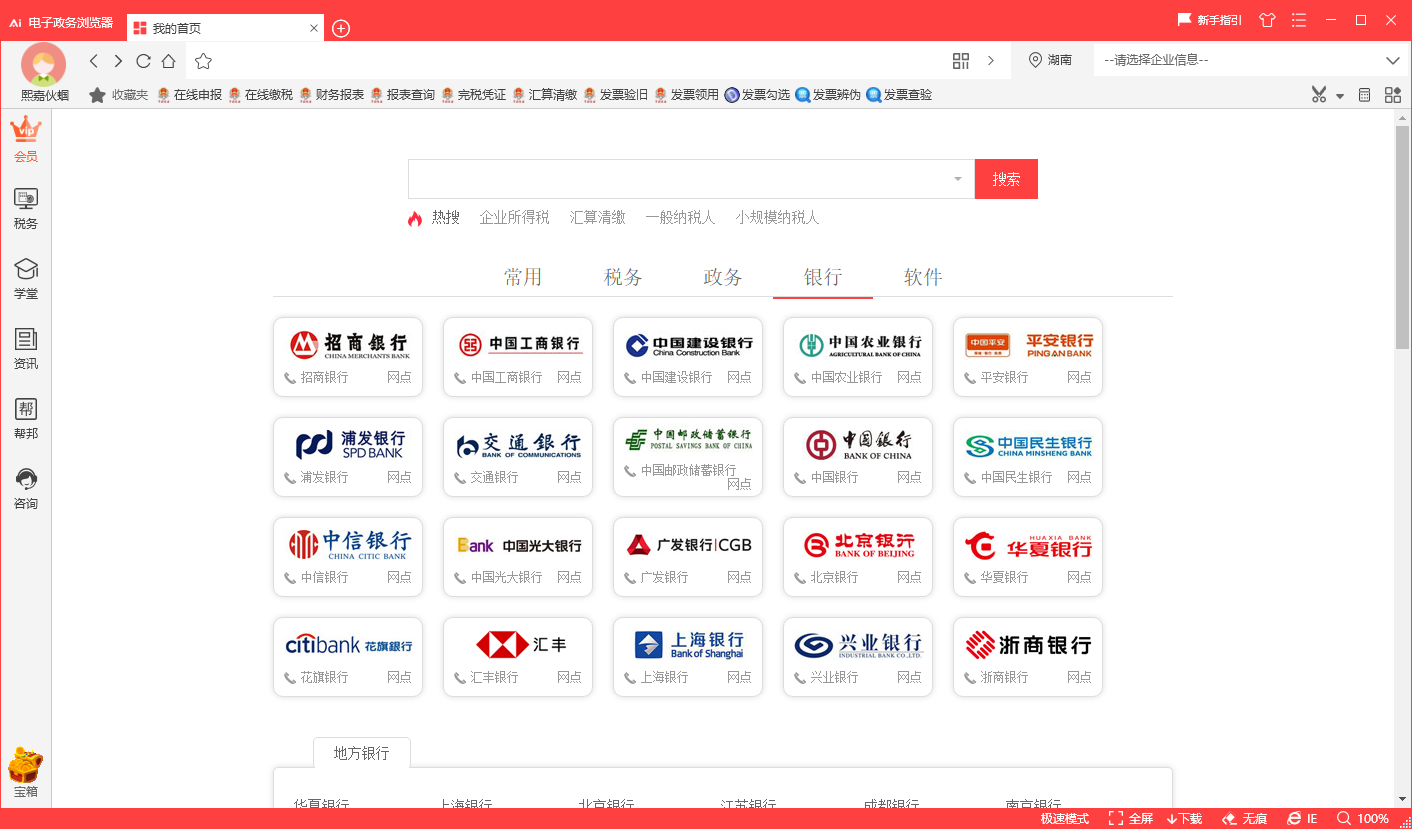
Task: Open the 发票勾选 bookmark
Action: [x=757, y=95]
